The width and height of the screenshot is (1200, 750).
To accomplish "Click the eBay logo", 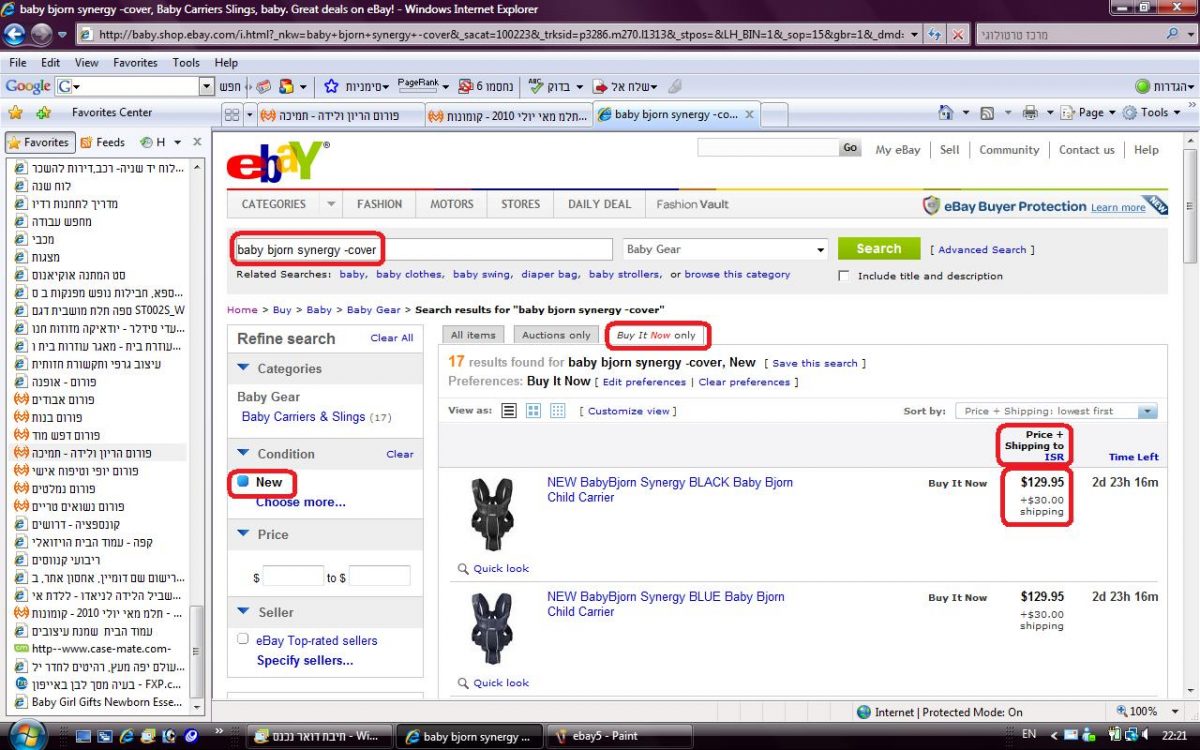I will 276,160.
